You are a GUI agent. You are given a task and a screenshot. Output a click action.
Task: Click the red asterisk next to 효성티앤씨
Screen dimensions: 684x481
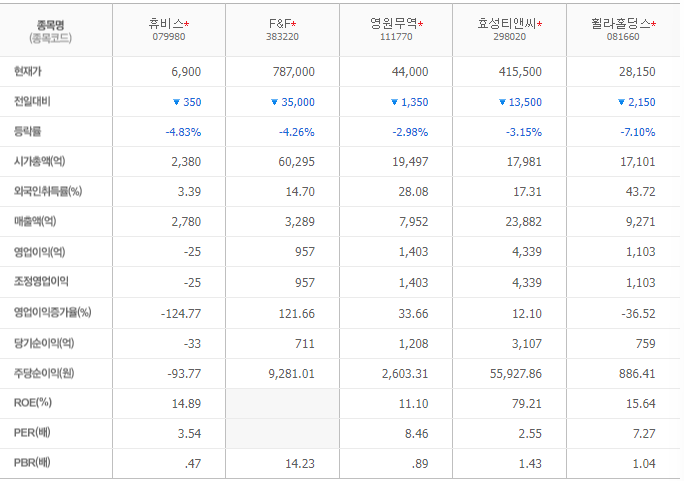[540, 24]
